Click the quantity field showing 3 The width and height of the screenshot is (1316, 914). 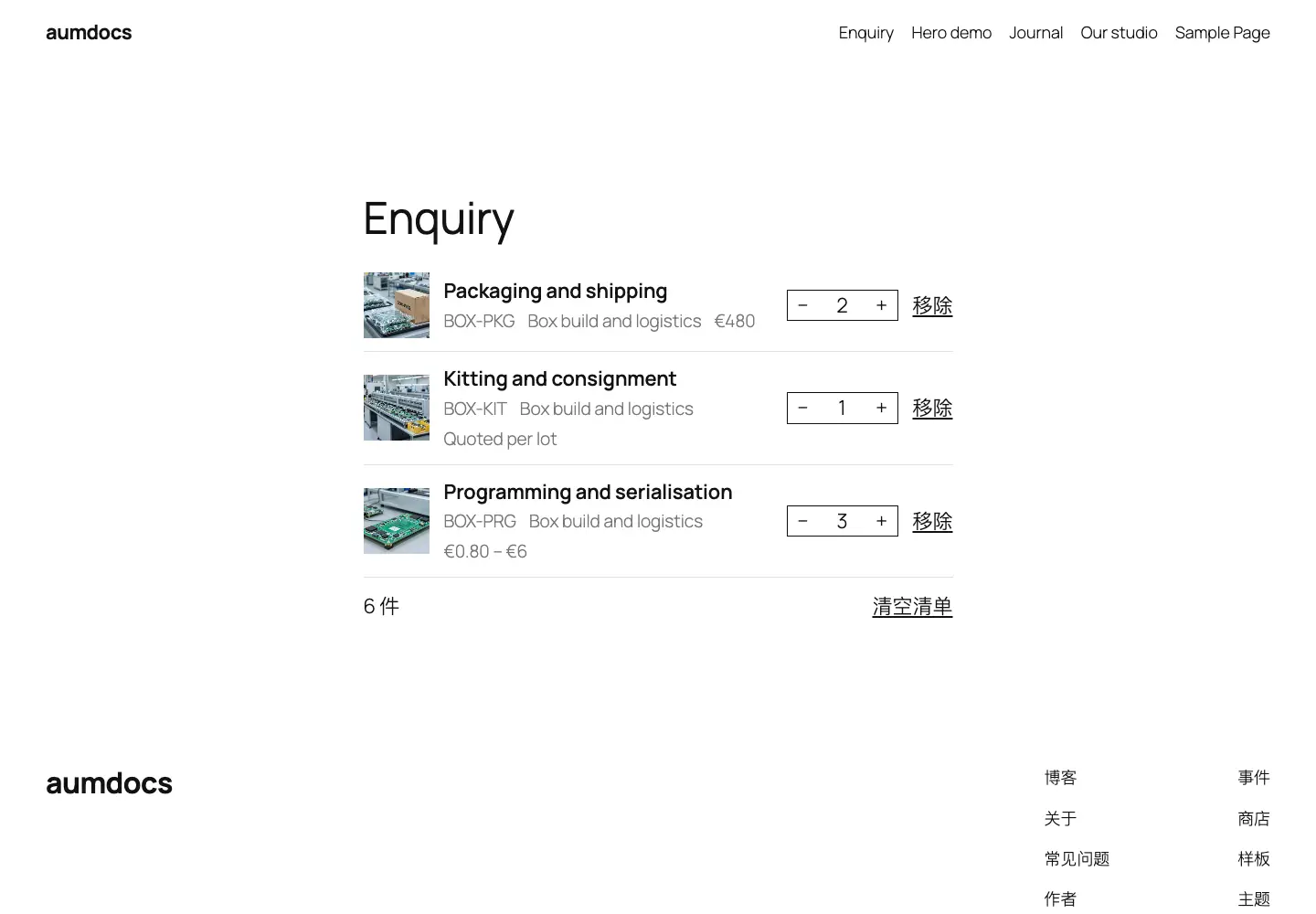842,521
